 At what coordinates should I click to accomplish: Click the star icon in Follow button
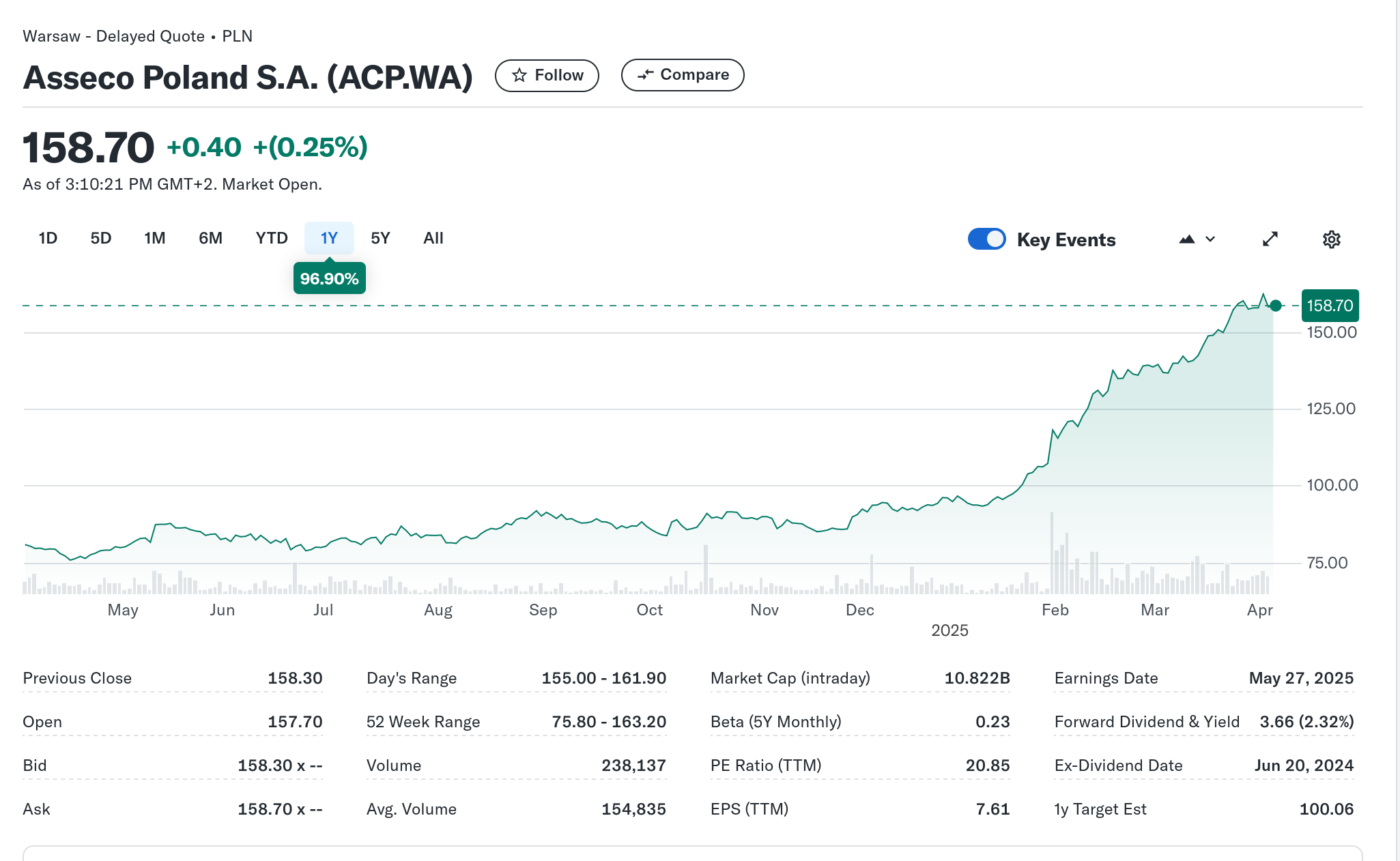click(x=519, y=75)
